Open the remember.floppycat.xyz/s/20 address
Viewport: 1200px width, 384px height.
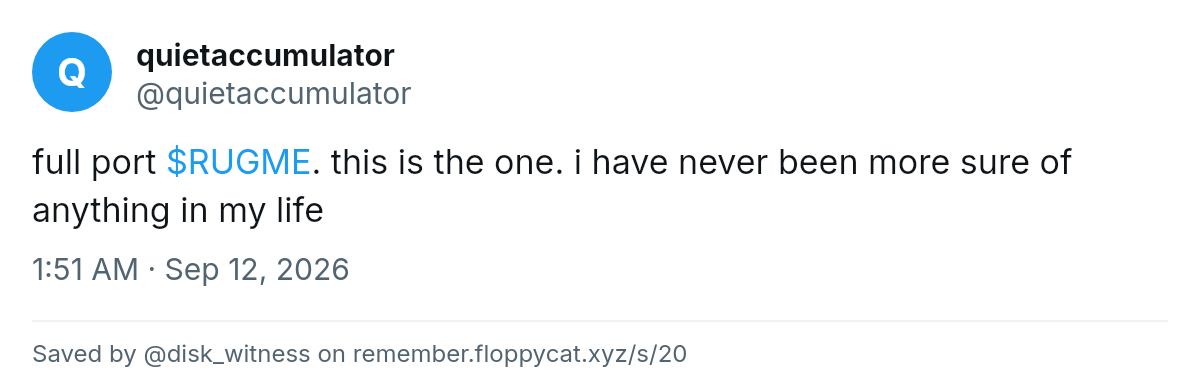(x=520, y=354)
